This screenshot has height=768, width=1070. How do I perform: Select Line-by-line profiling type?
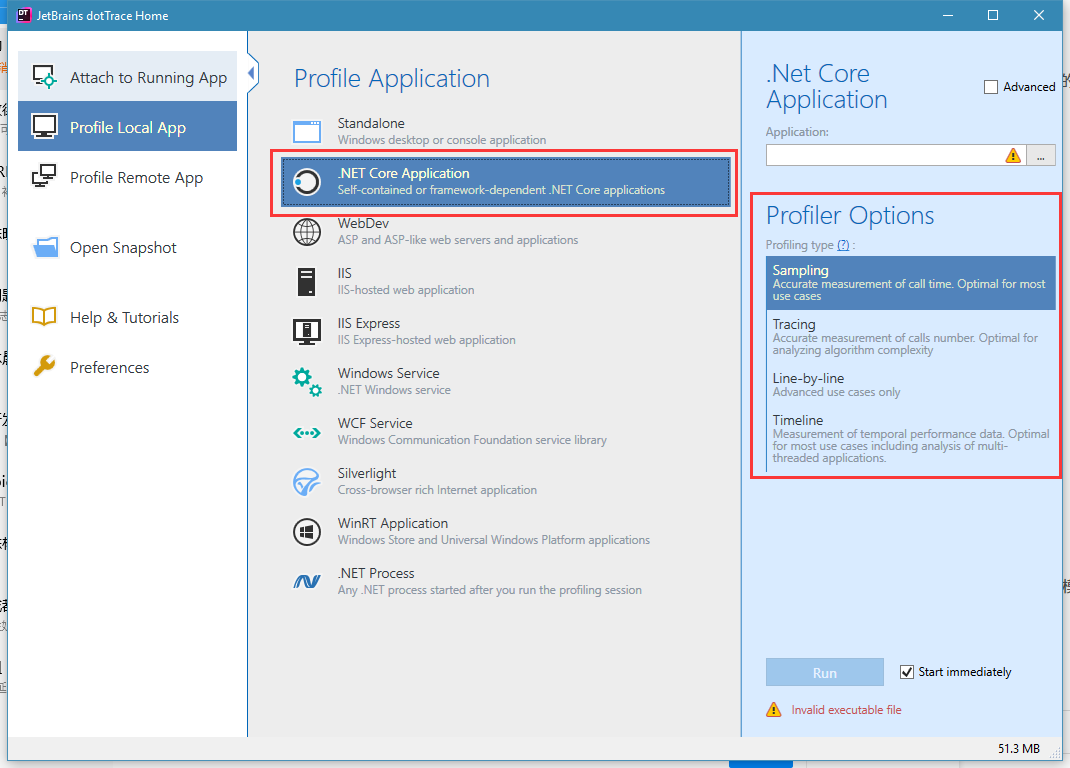pyautogui.click(x=911, y=384)
